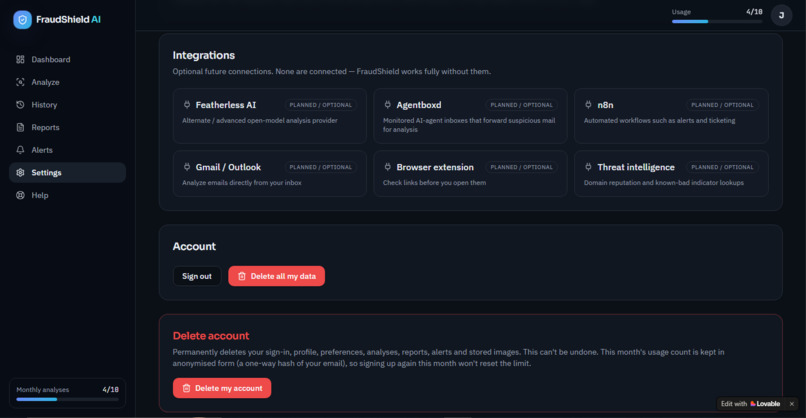The width and height of the screenshot is (806, 418).
Task: Navigate to Reports
Action: point(67,128)
